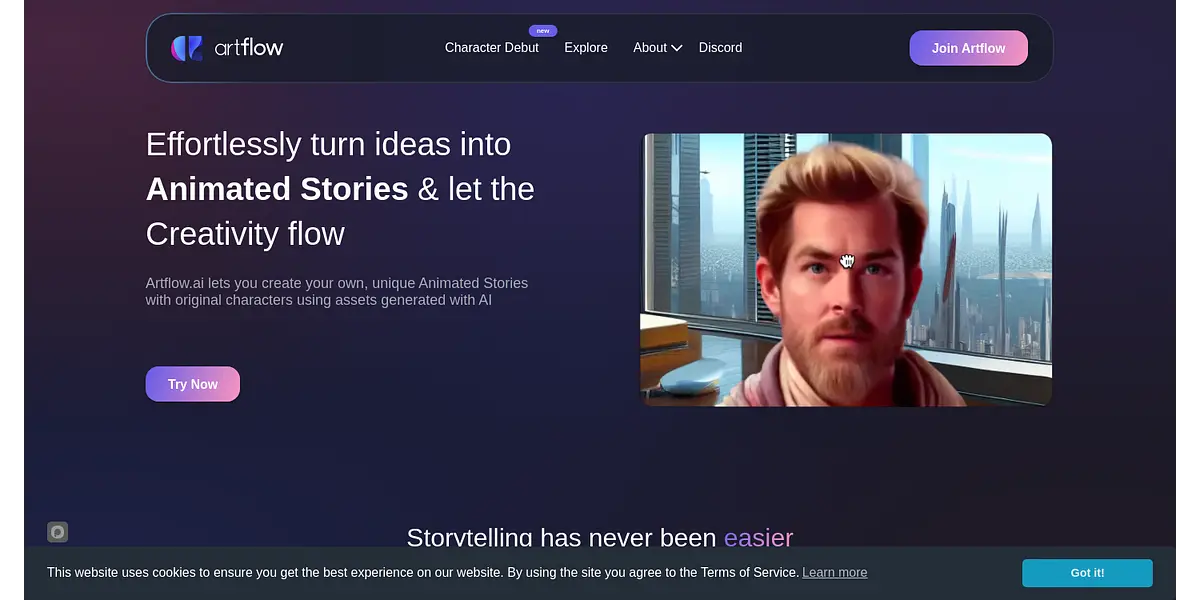Click the animated character preview video

coord(846,270)
